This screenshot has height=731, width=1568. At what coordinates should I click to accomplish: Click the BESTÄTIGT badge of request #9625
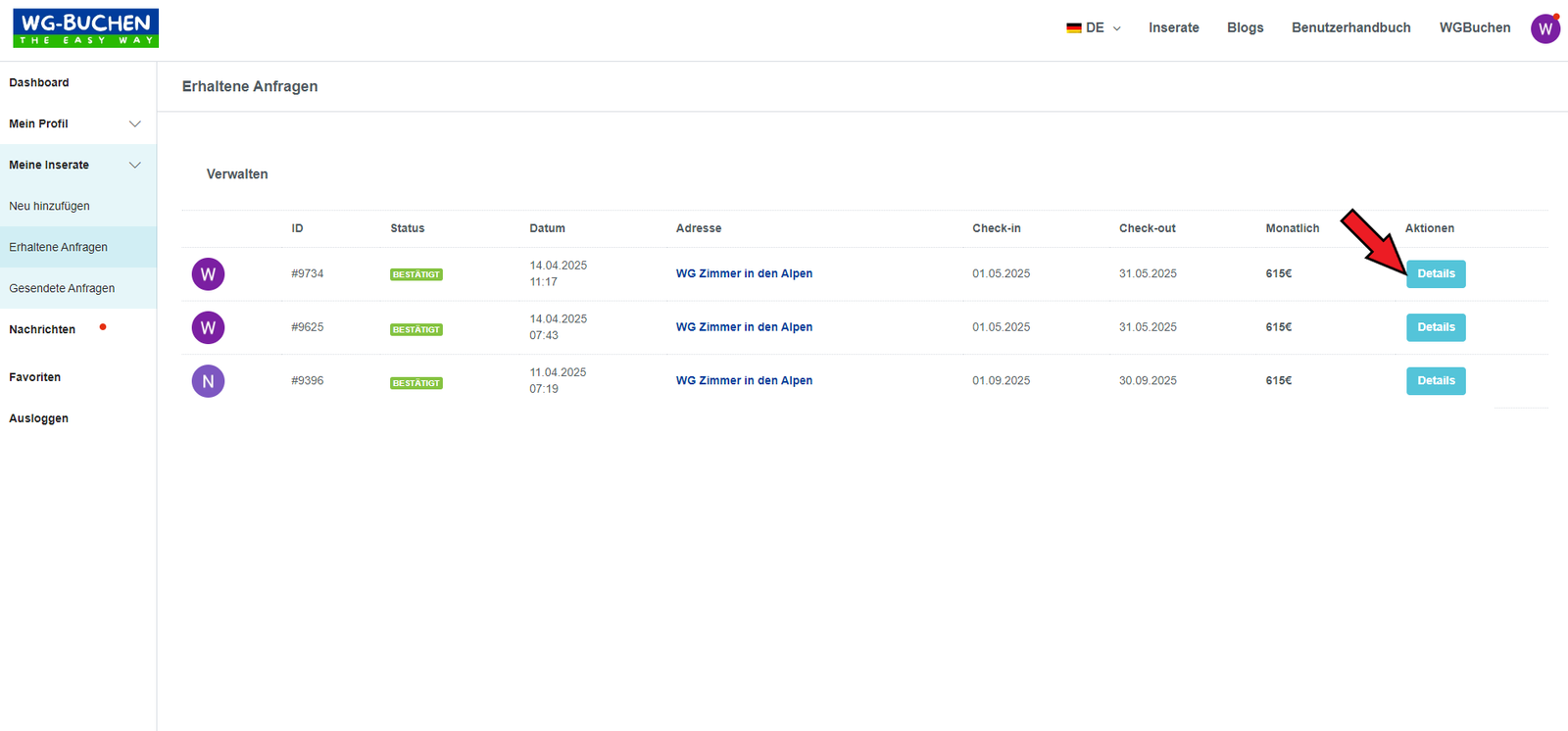click(x=416, y=329)
